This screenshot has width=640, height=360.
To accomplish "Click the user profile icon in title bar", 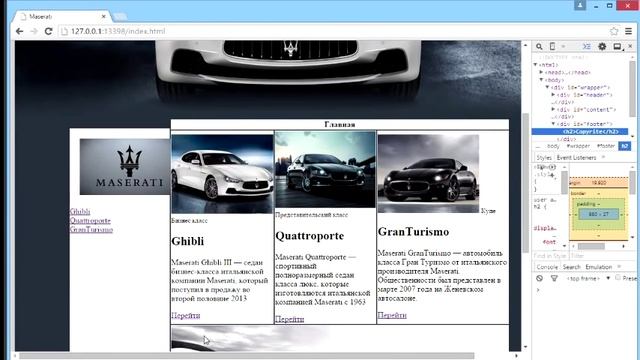I will (580, 5).
